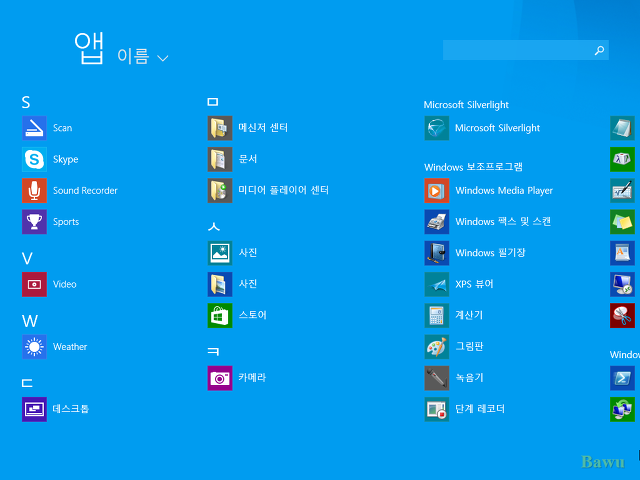
Task: Select the ㅁ group header
Action: click(213, 102)
